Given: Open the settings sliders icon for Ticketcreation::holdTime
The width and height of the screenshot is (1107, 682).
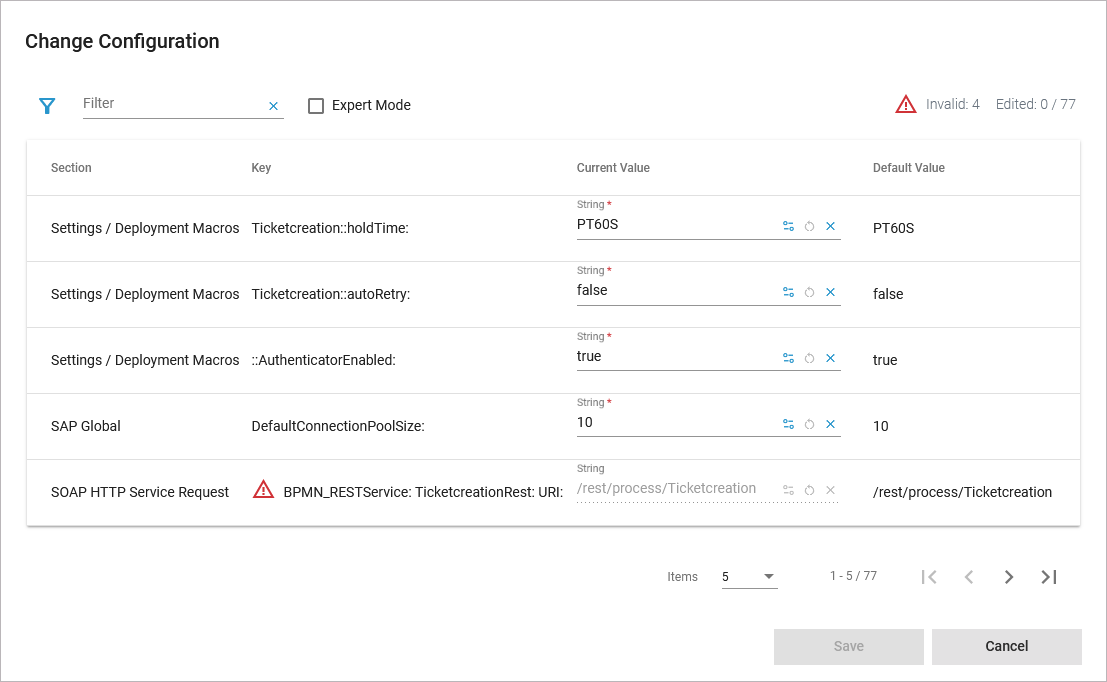Looking at the screenshot, I should (788, 227).
